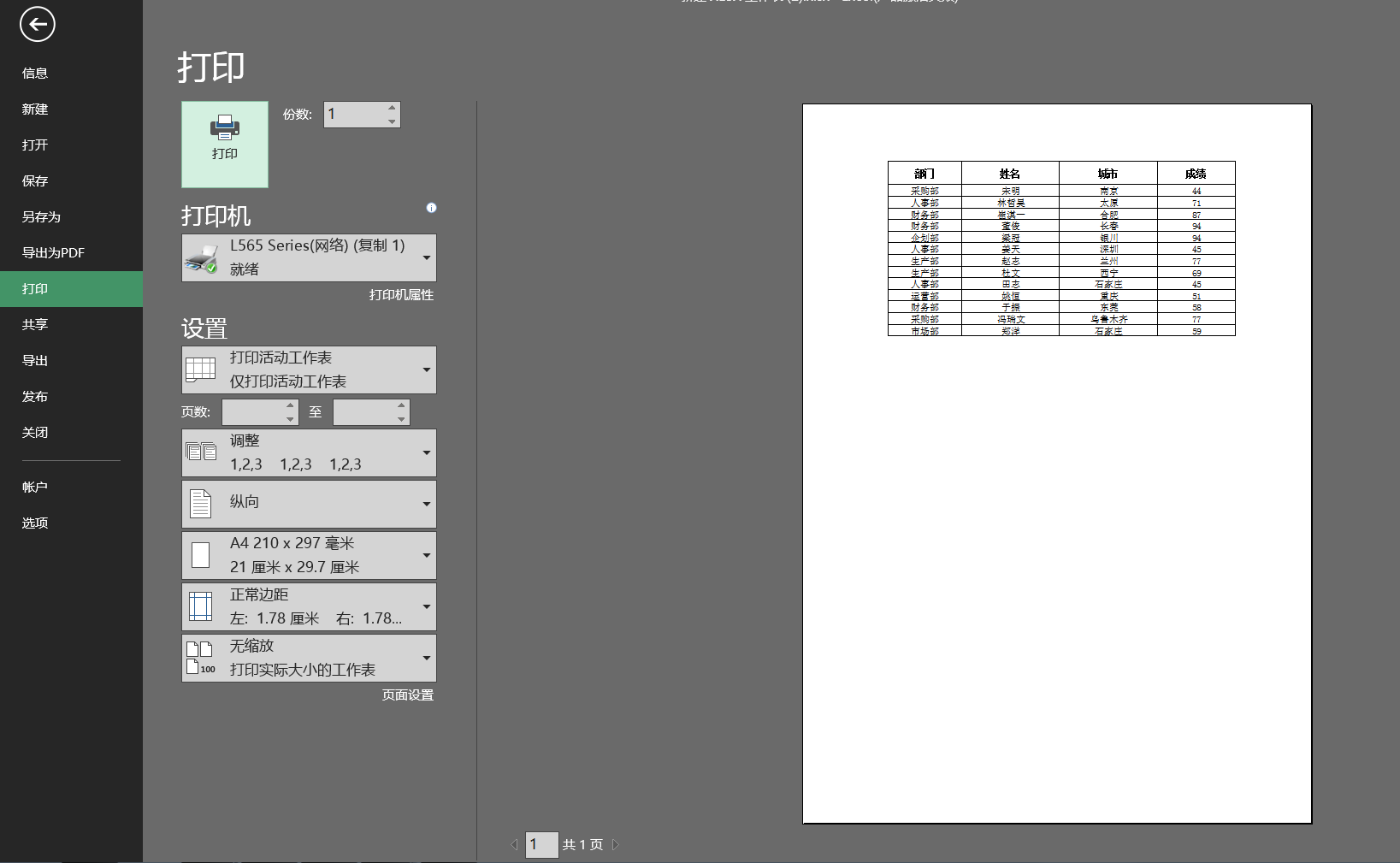1400x863 pixels.
Task: Open 帐户 (Account) in the sidebar
Action: (71, 488)
